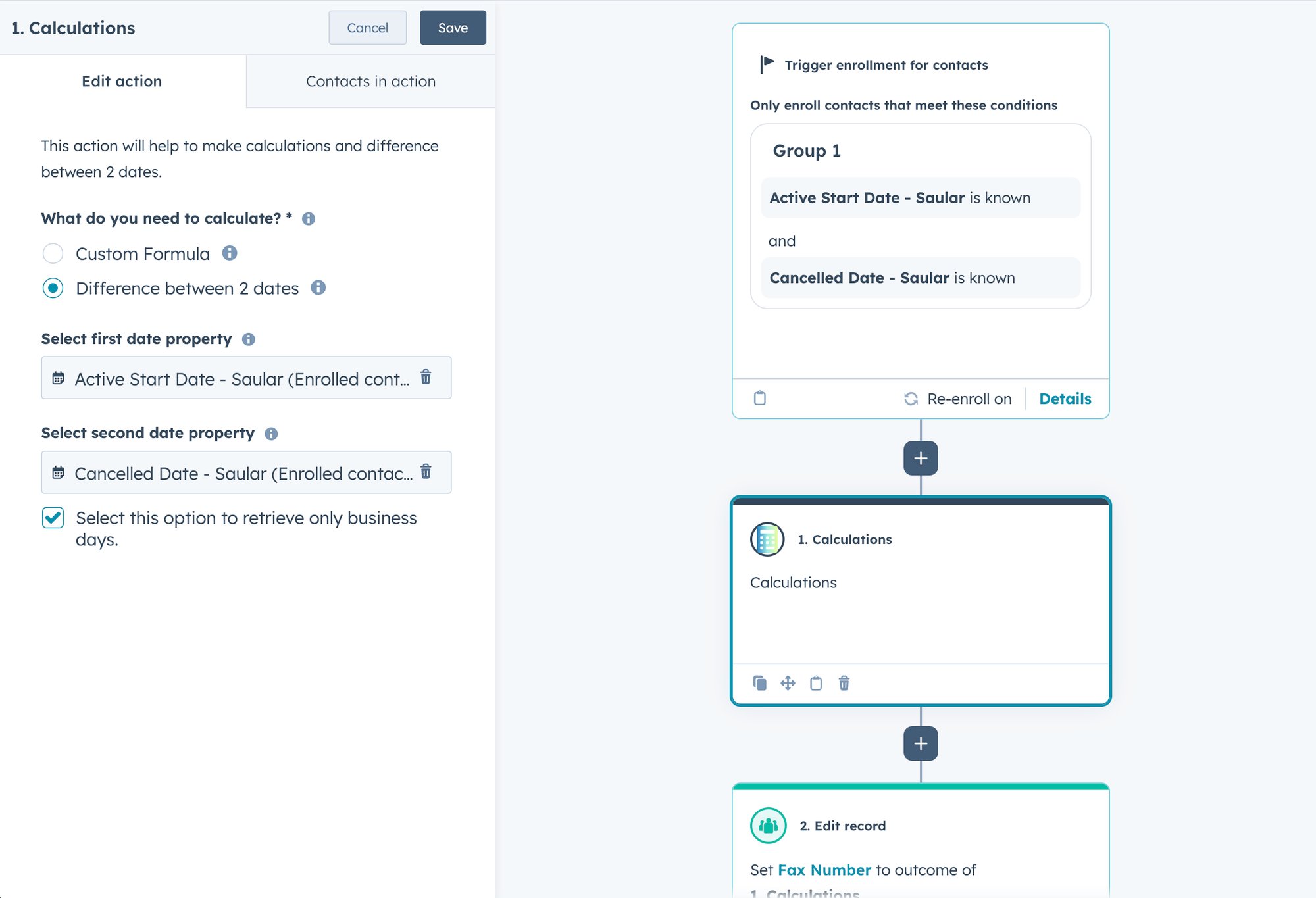The height and width of the screenshot is (898, 1316).
Task: Click the clone icon on Calculations action
Action: click(761, 684)
